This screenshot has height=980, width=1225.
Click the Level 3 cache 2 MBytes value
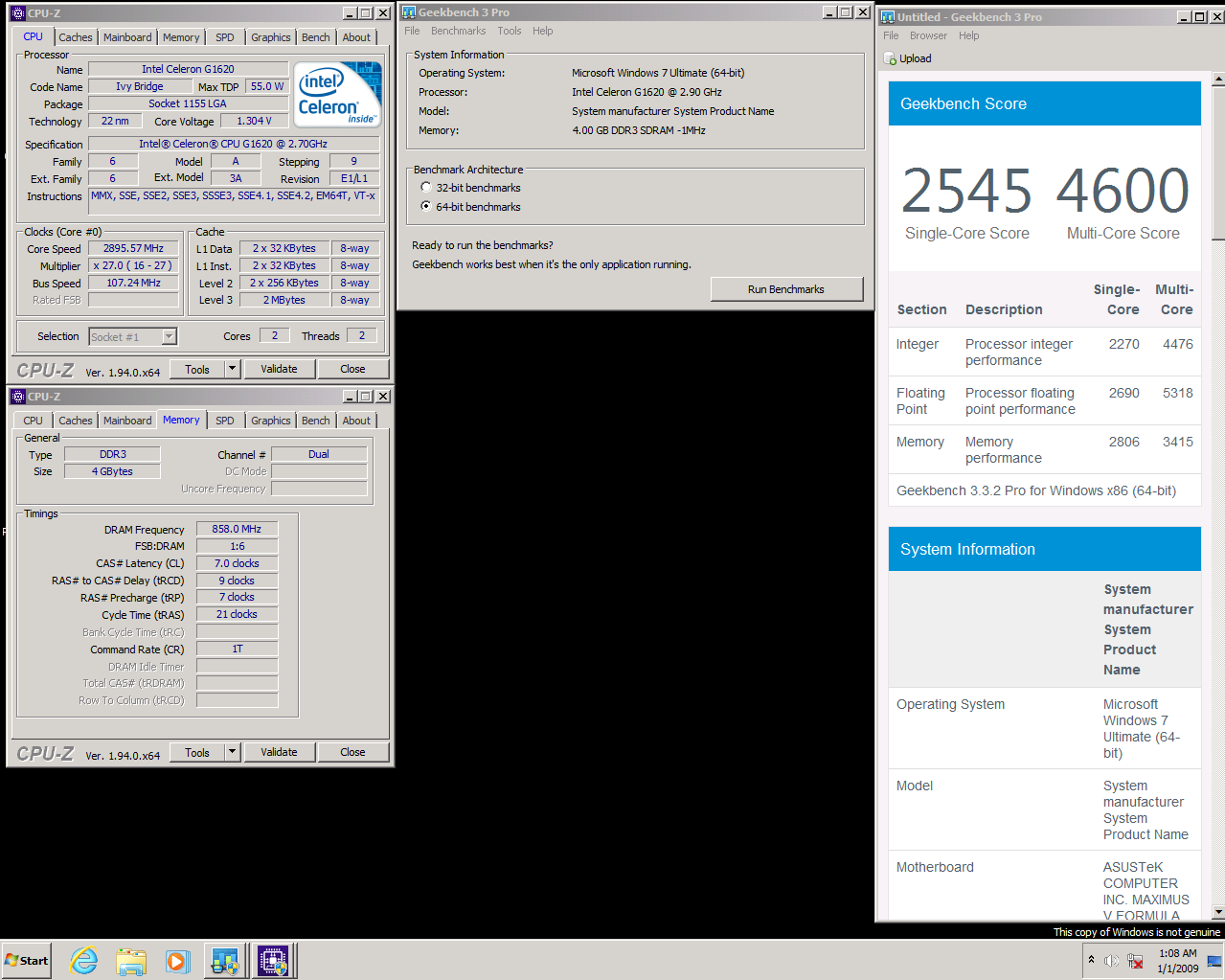click(x=284, y=300)
